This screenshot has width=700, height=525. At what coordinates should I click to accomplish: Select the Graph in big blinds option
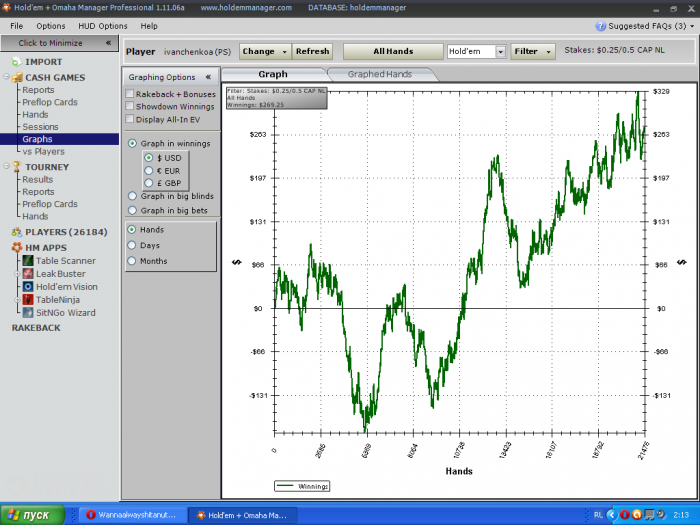[132, 196]
